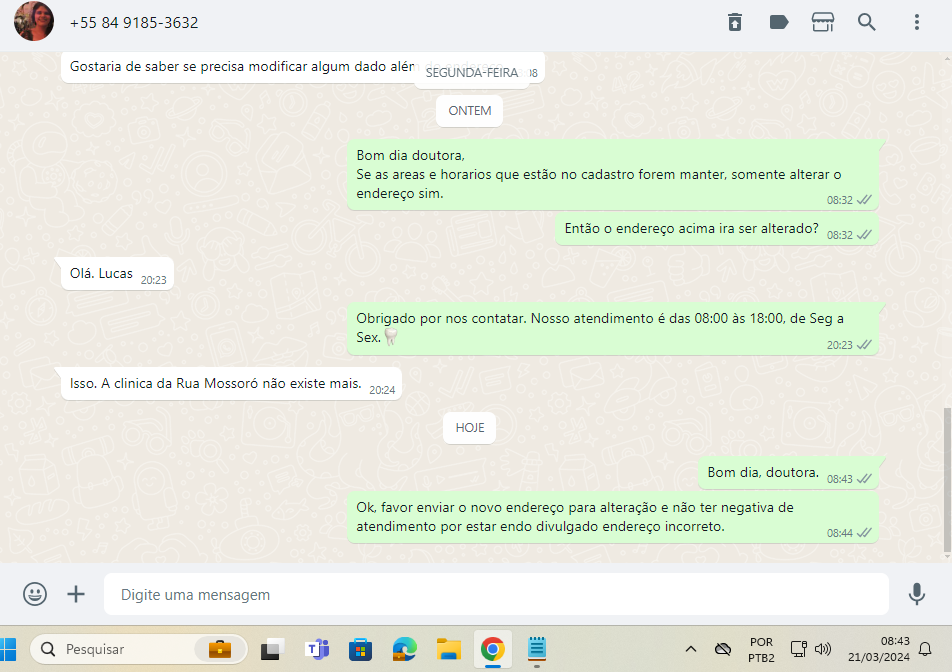
Task: Focus the 'Digite uma mensagem' field
Action: [x=496, y=594]
